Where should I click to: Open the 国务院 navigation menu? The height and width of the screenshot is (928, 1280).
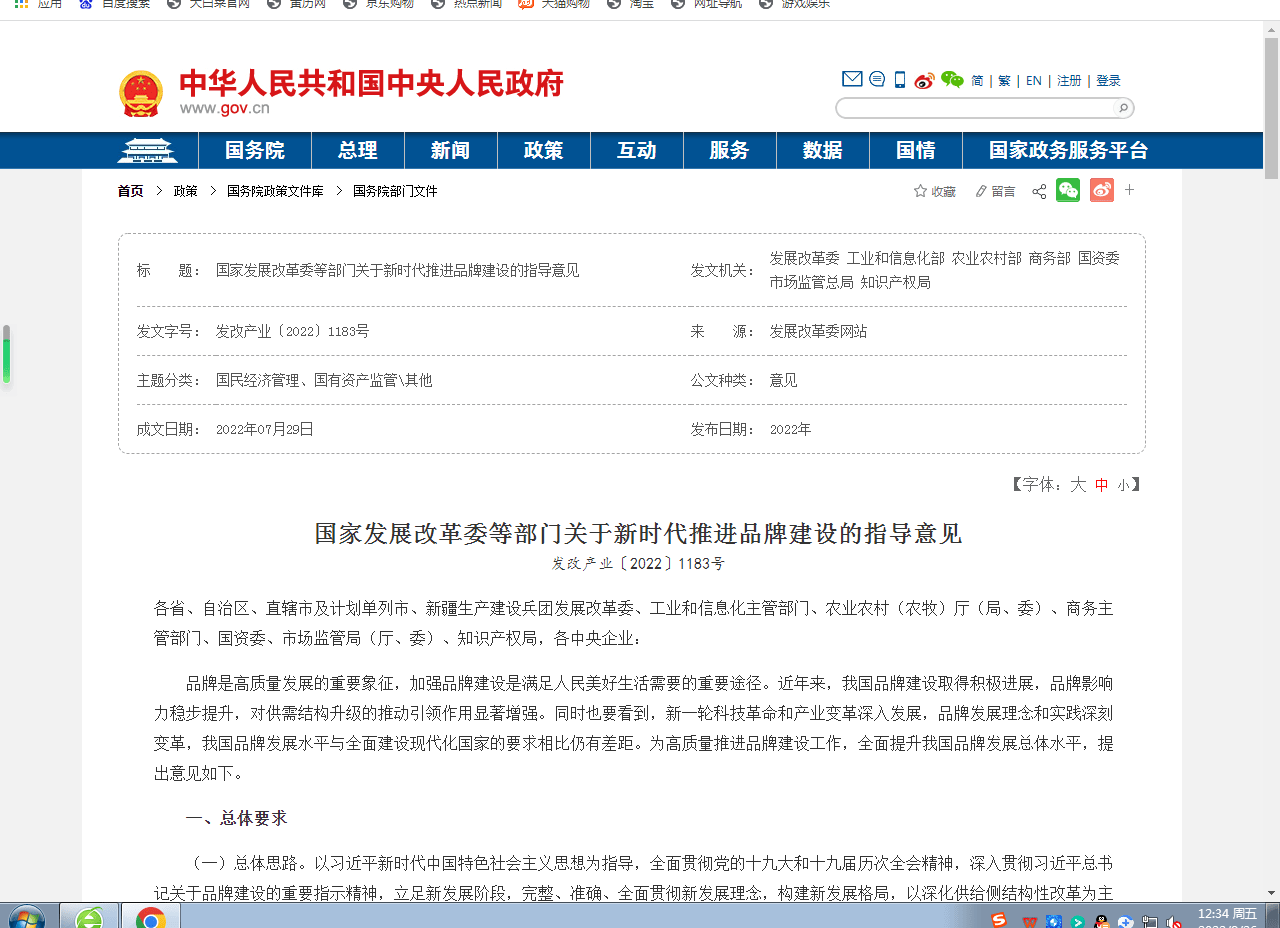(255, 151)
